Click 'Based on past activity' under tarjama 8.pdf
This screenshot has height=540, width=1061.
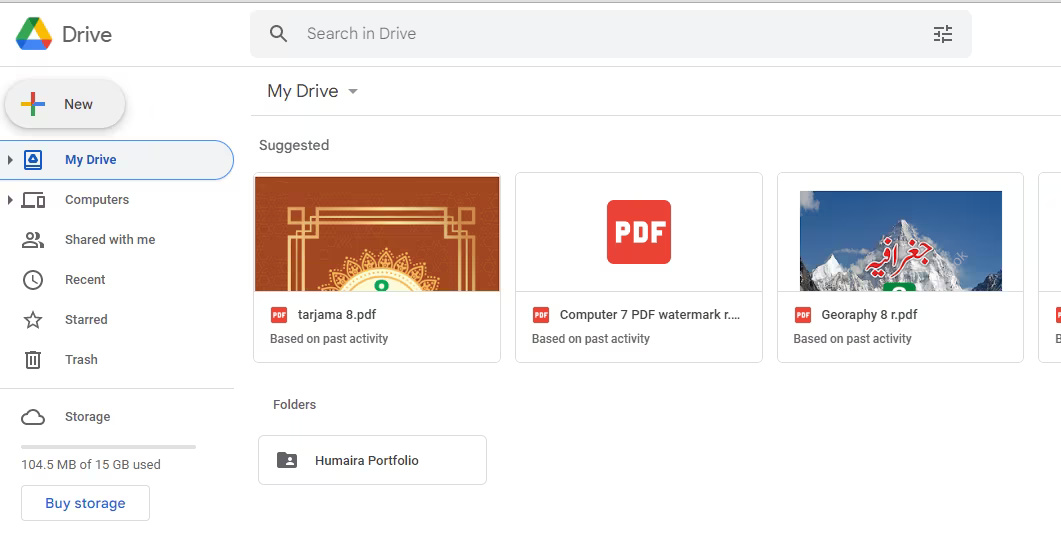329,339
